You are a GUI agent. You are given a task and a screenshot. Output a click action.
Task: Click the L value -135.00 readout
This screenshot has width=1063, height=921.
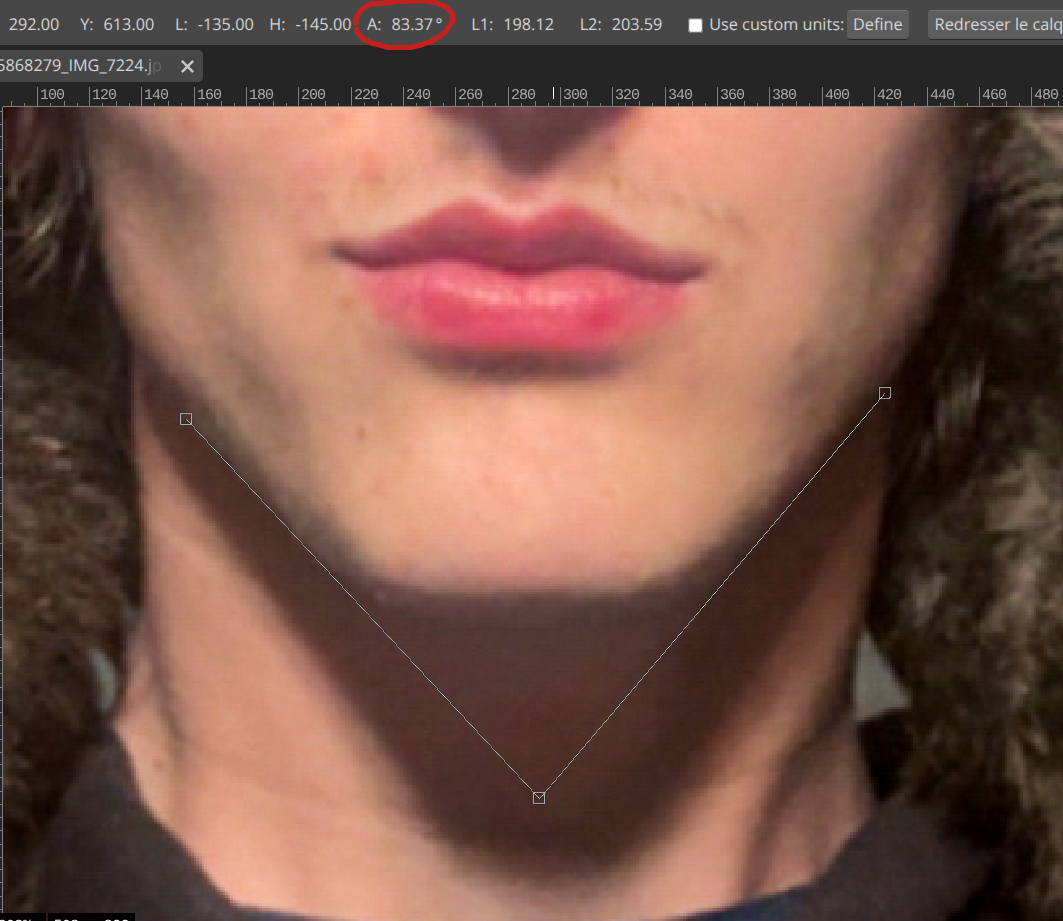click(225, 24)
